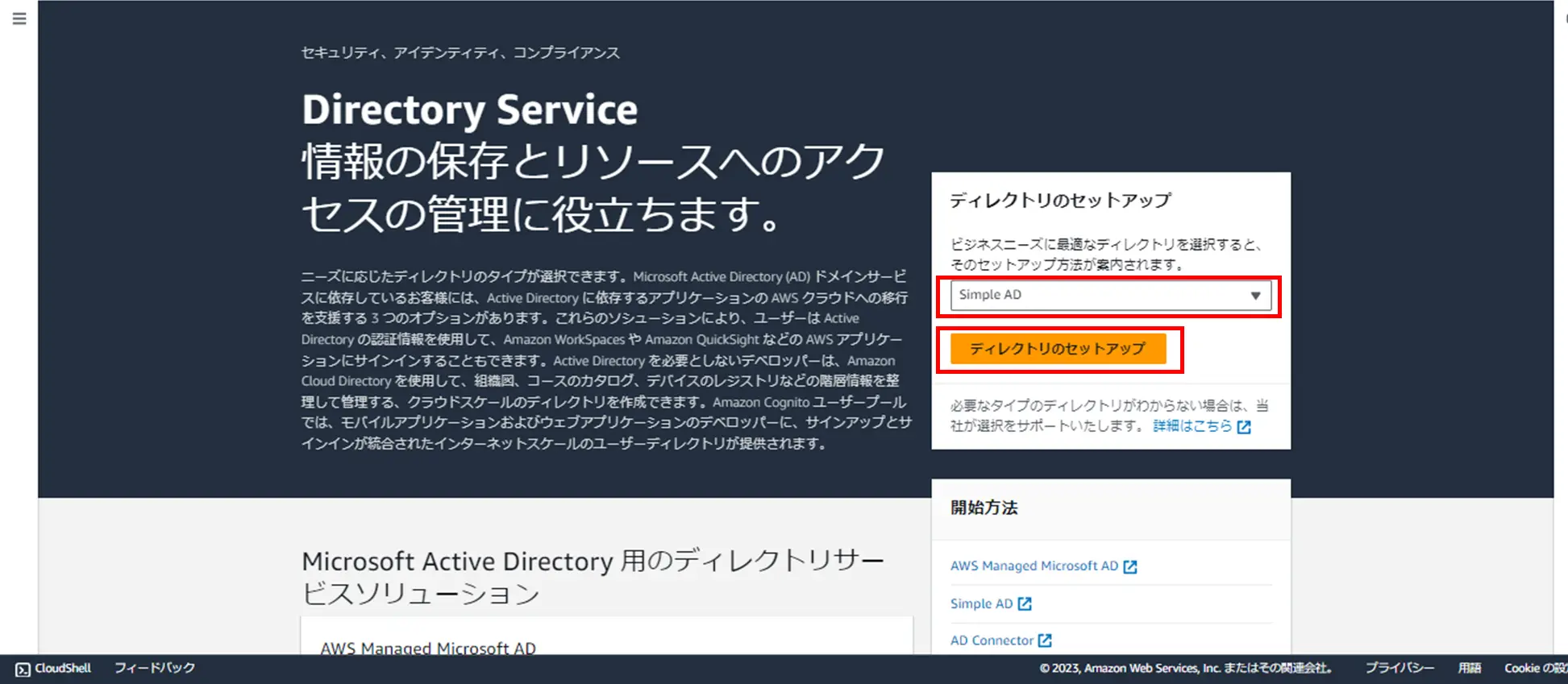
Task: Open the 詳細はこちら link
Action: 1192,426
